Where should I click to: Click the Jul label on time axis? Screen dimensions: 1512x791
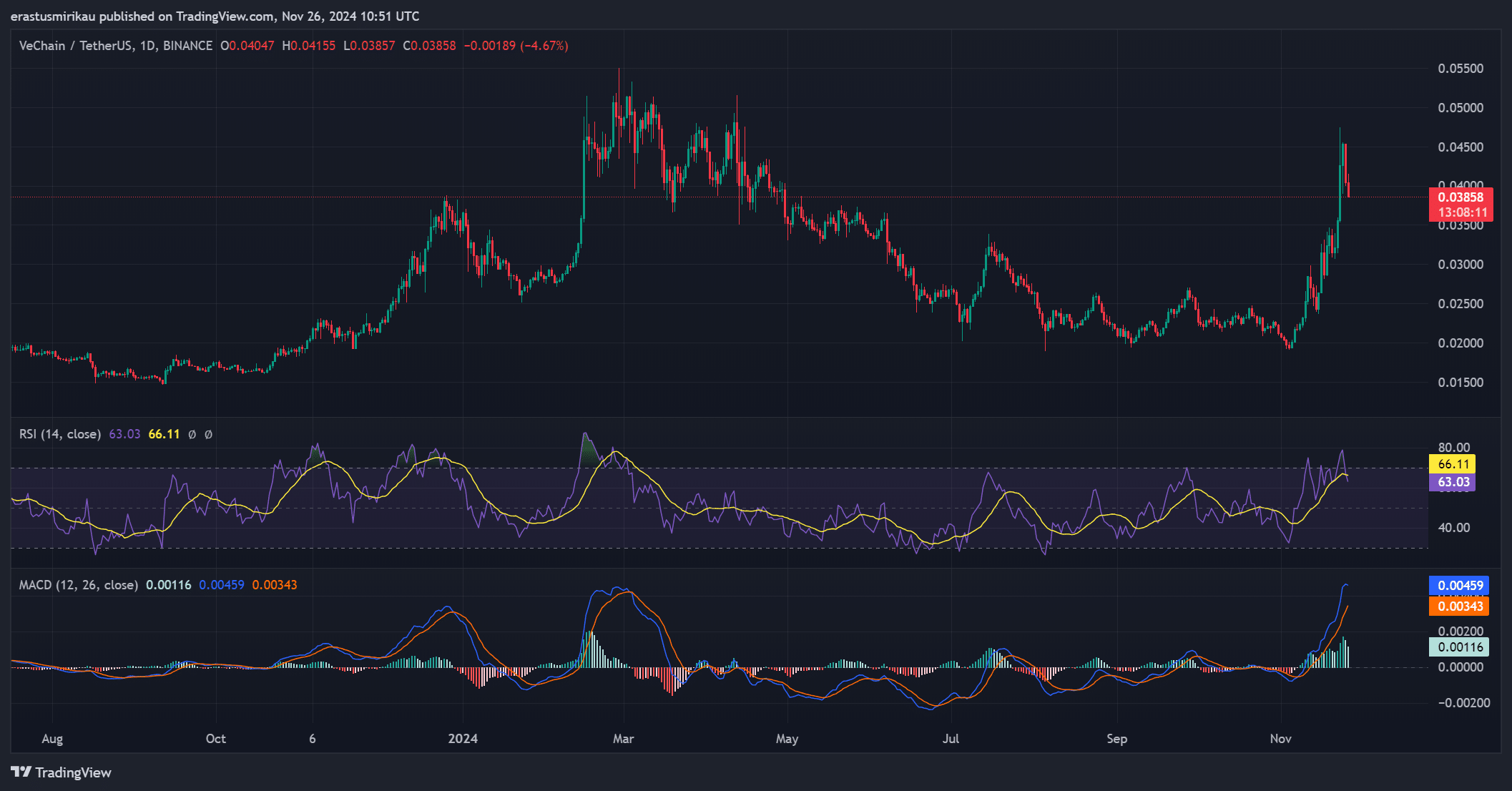pyautogui.click(x=951, y=739)
